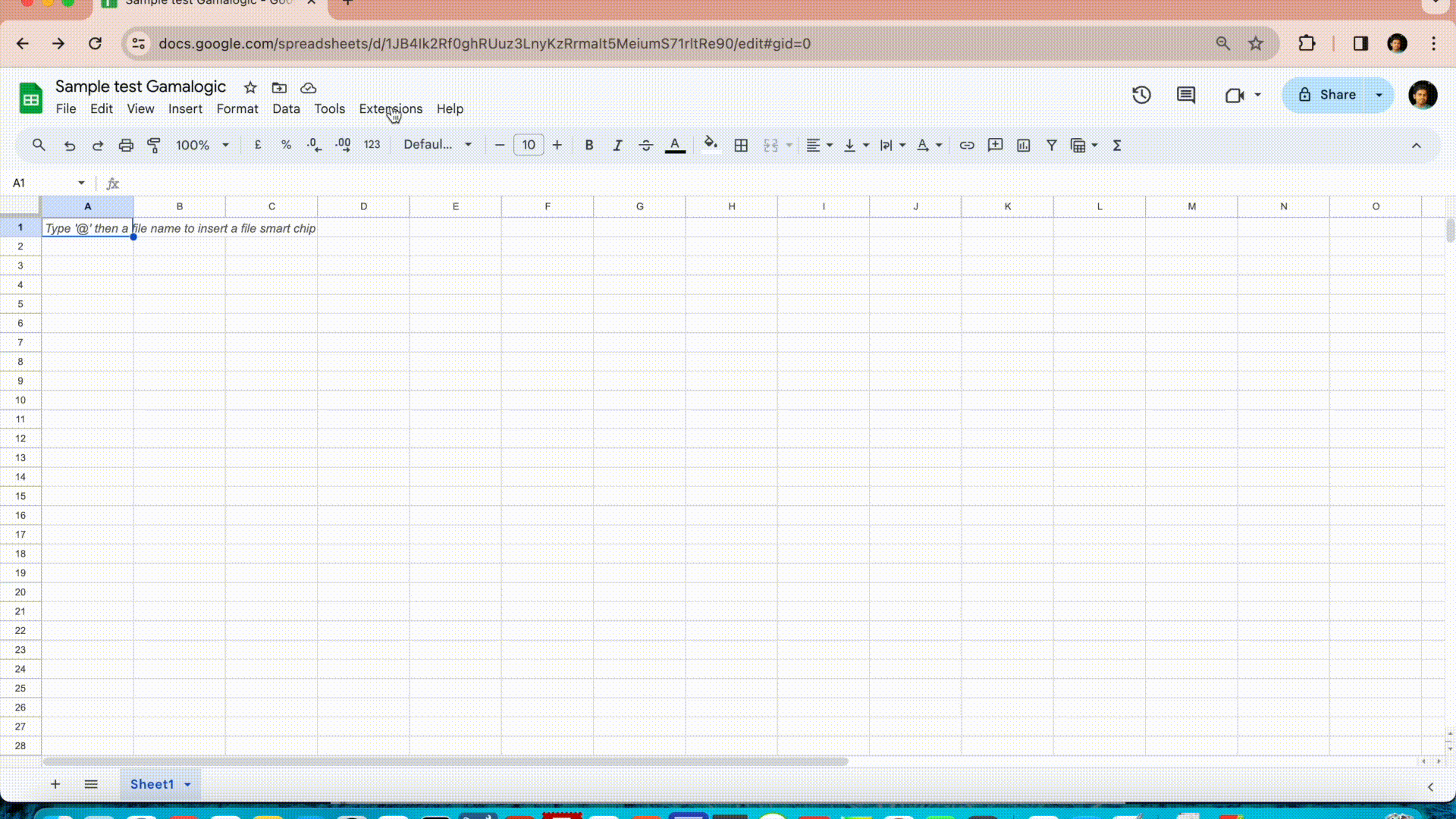The image size is (1456, 819).
Task: Insert a comment
Action: 995,145
